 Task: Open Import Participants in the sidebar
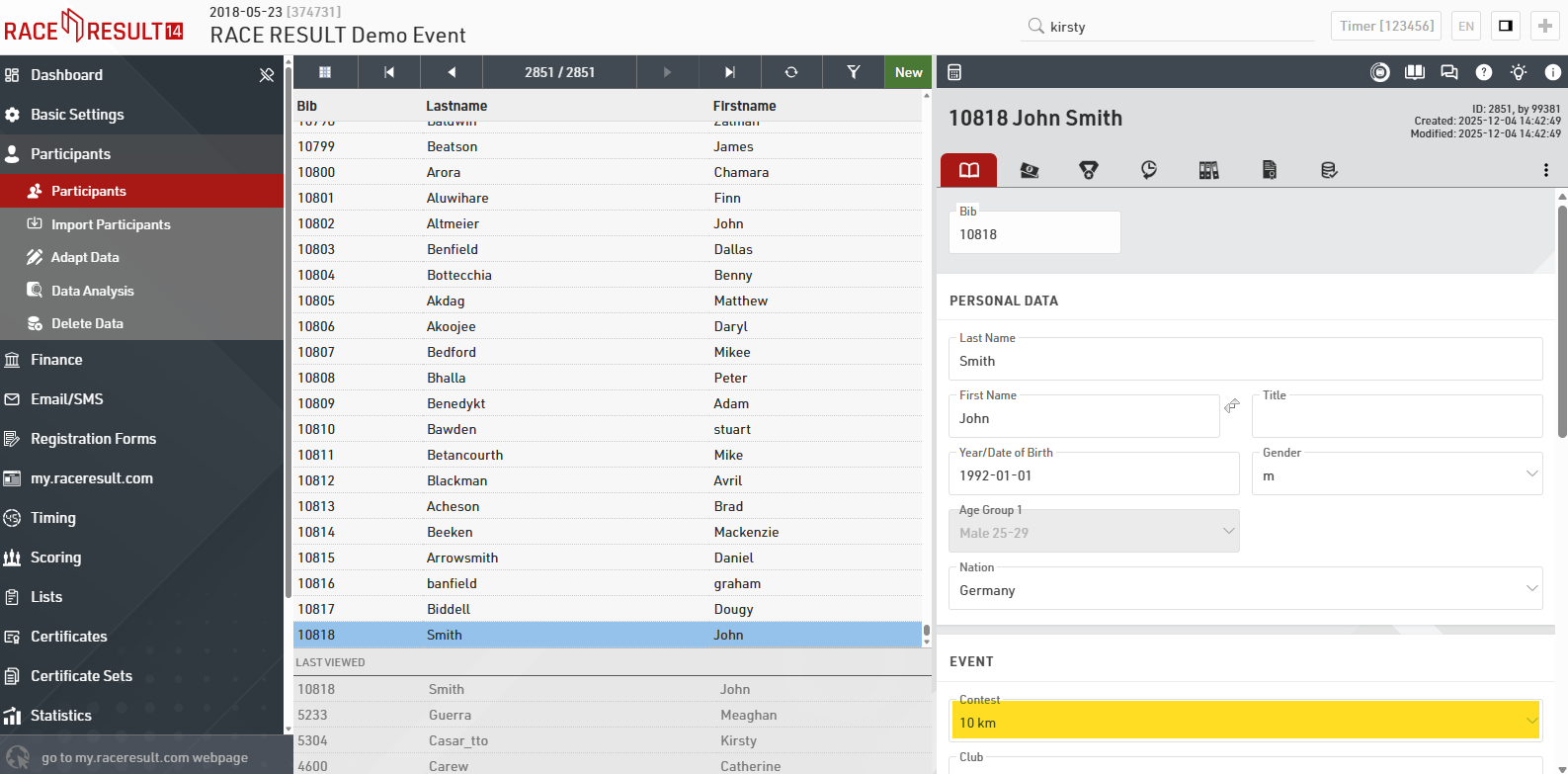tap(111, 224)
